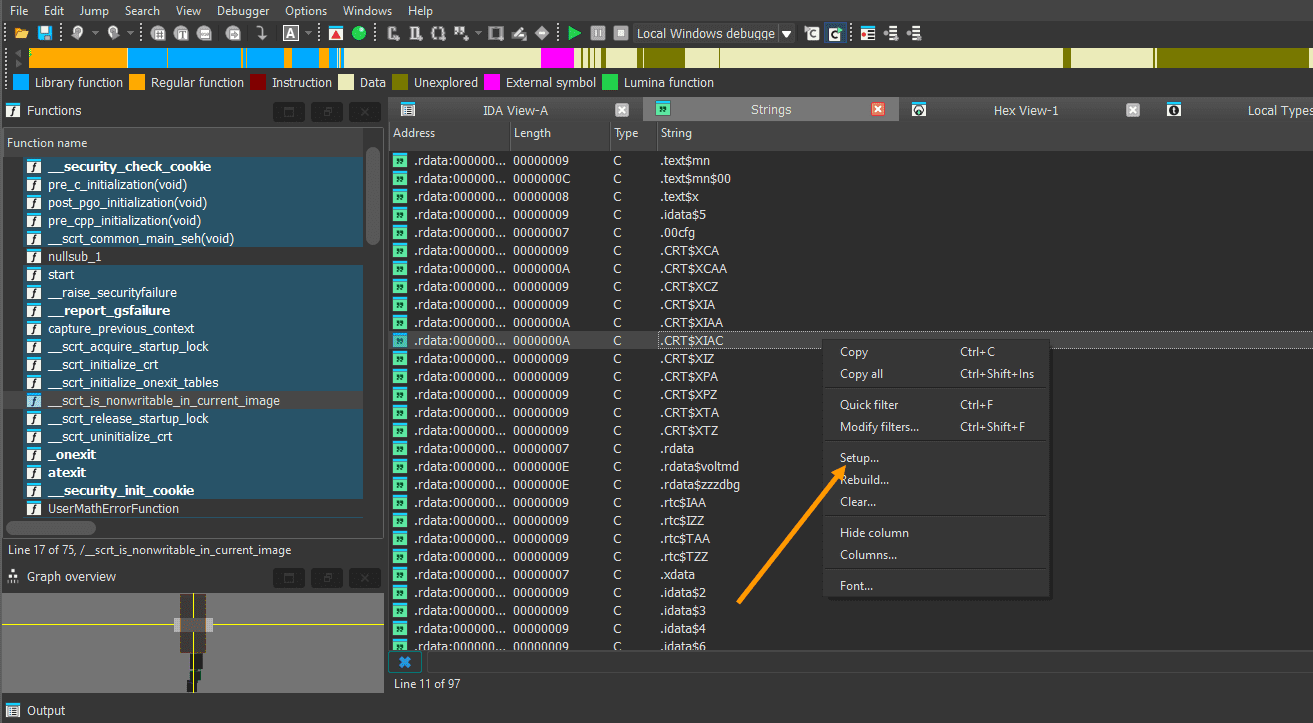
Task: Expand the jump back history dropdown arrow
Action: (x=95, y=33)
